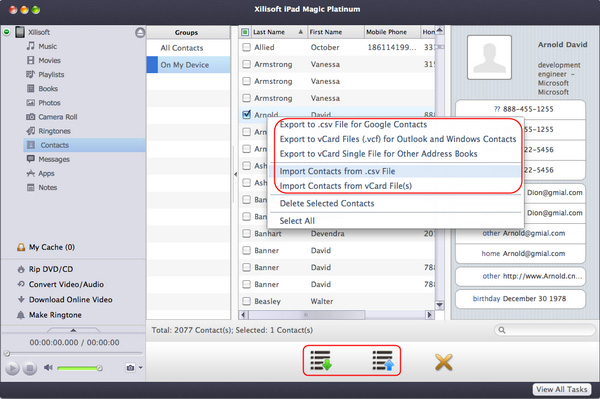
Task: Click the contact avatar placeholder photo
Action: (x=489, y=57)
